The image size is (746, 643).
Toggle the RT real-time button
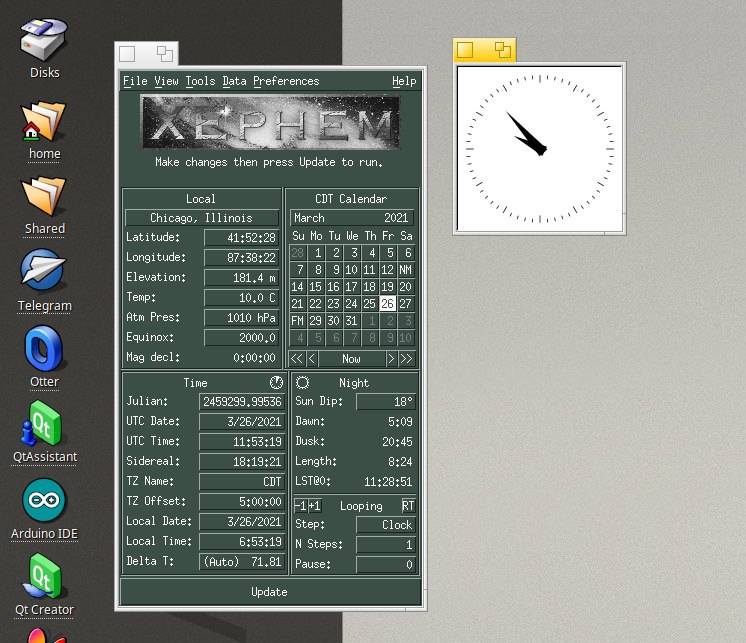click(408, 506)
